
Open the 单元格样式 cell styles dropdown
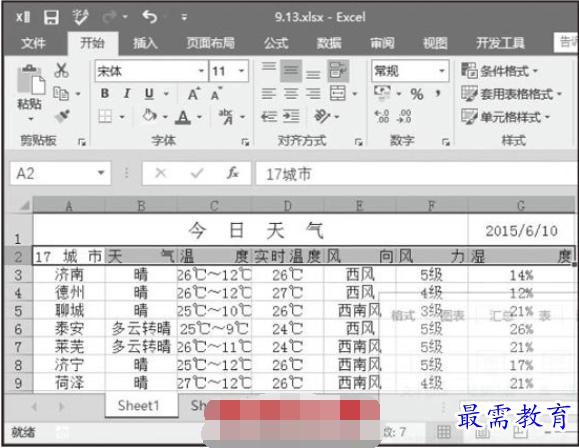click(x=506, y=117)
